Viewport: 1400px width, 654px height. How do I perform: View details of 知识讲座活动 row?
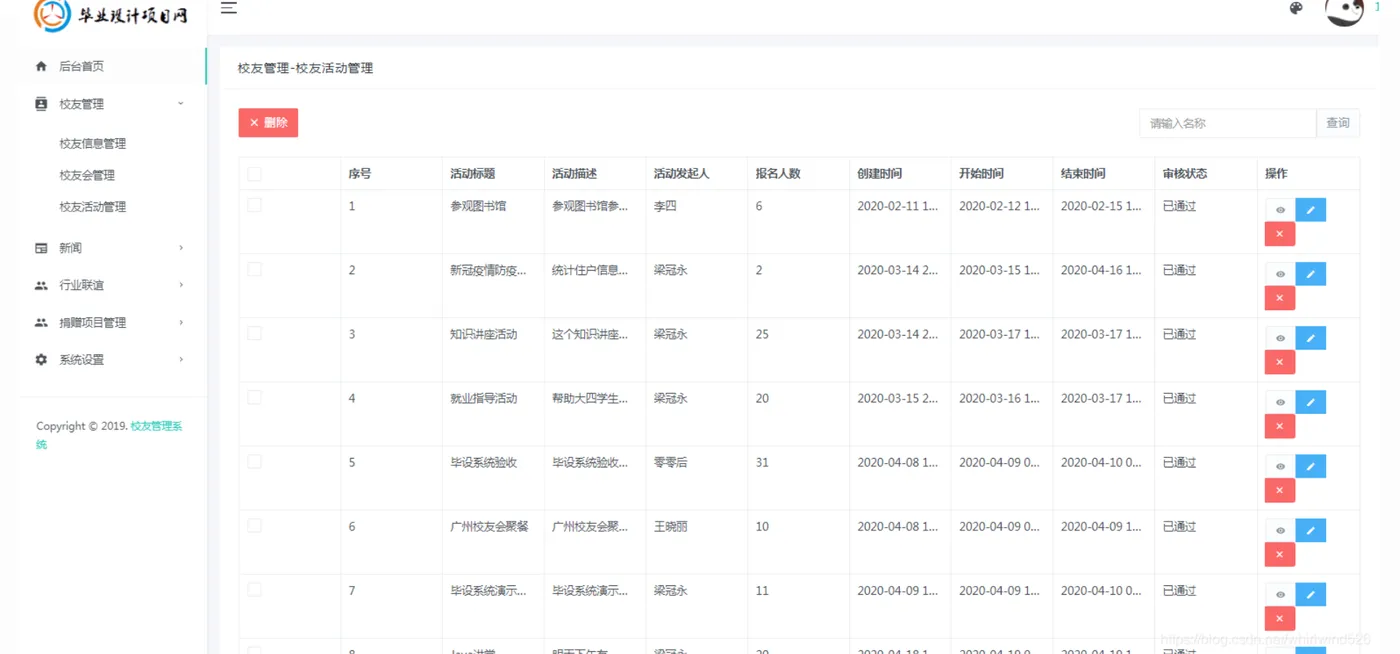coord(1280,338)
